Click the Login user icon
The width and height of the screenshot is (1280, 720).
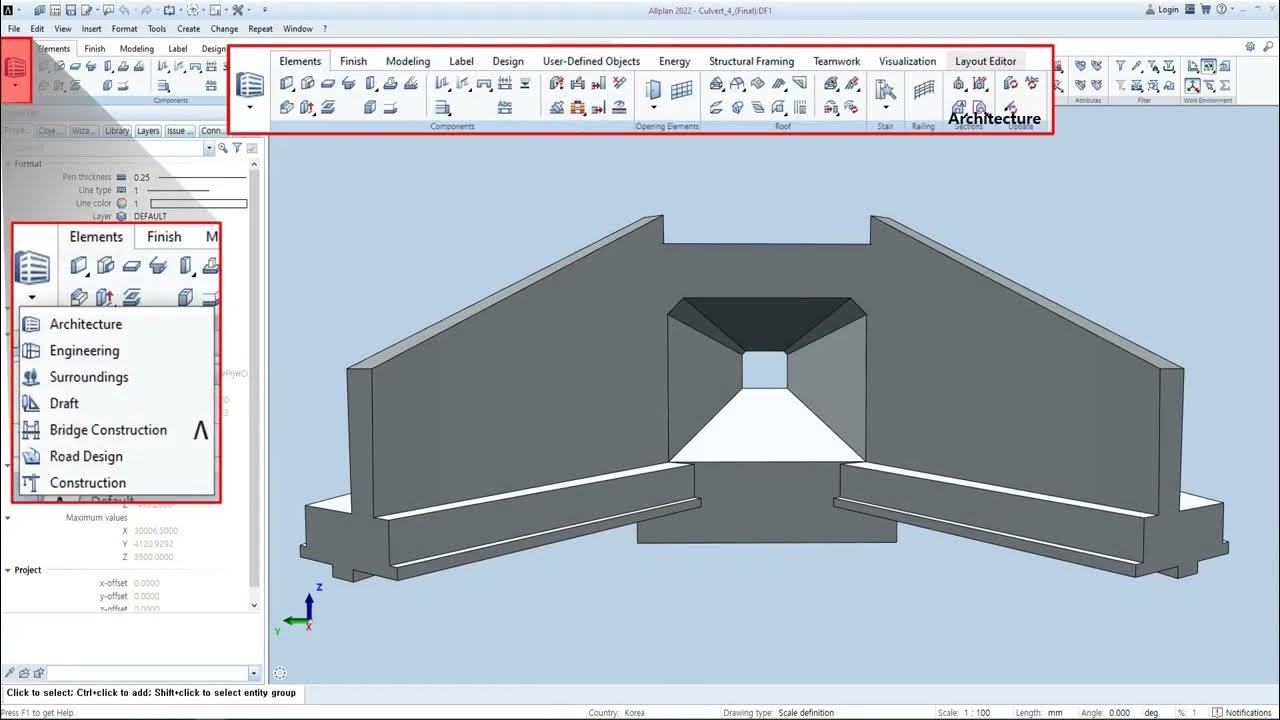click(1148, 9)
